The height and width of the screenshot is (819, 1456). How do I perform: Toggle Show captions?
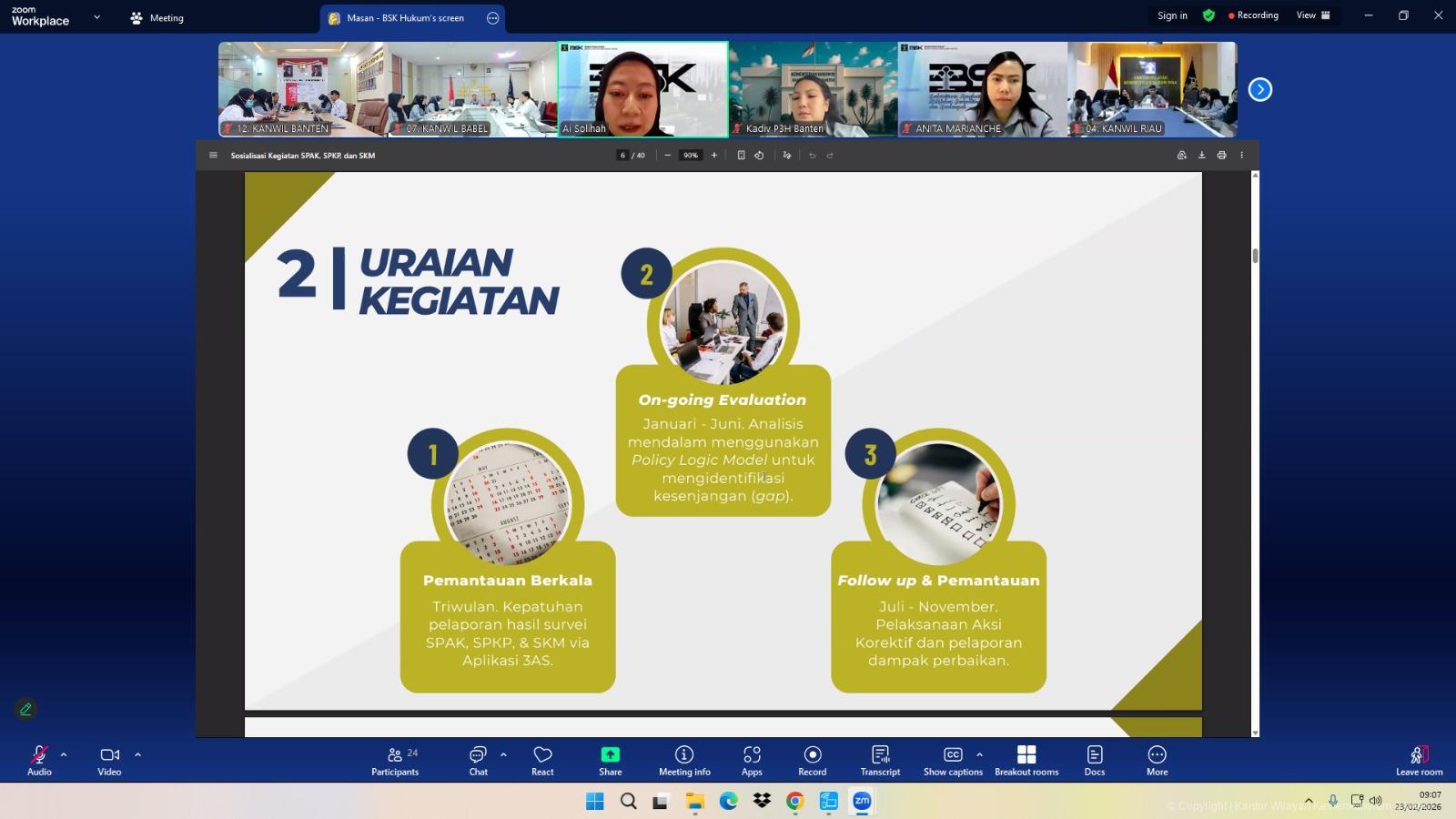[x=952, y=760]
